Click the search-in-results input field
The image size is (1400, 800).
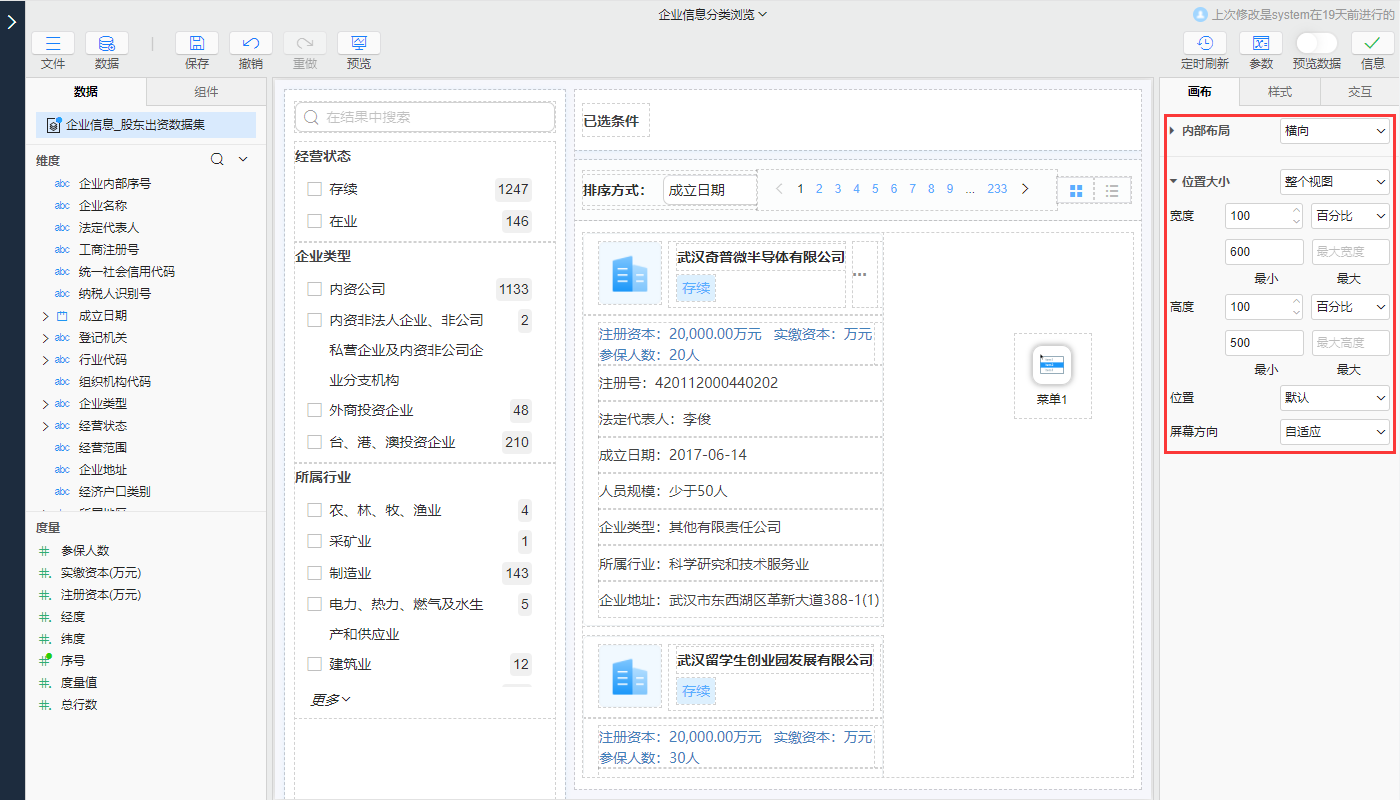(425, 117)
